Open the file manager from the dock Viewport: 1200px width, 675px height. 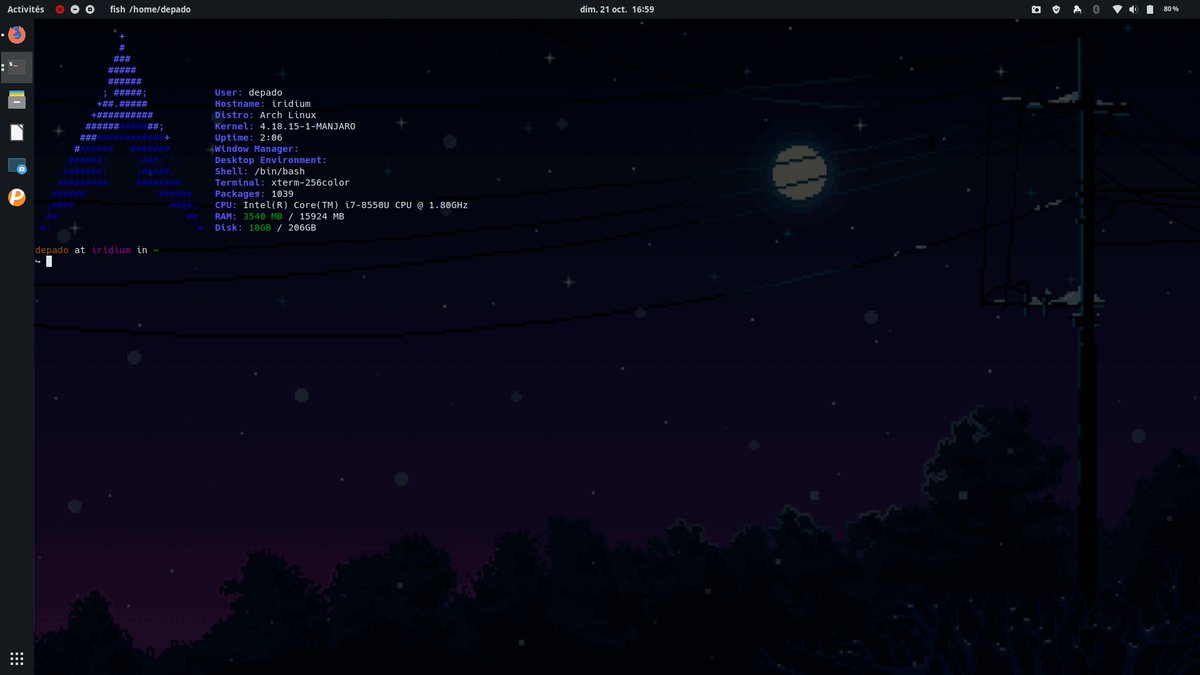[x=16, y=99]
